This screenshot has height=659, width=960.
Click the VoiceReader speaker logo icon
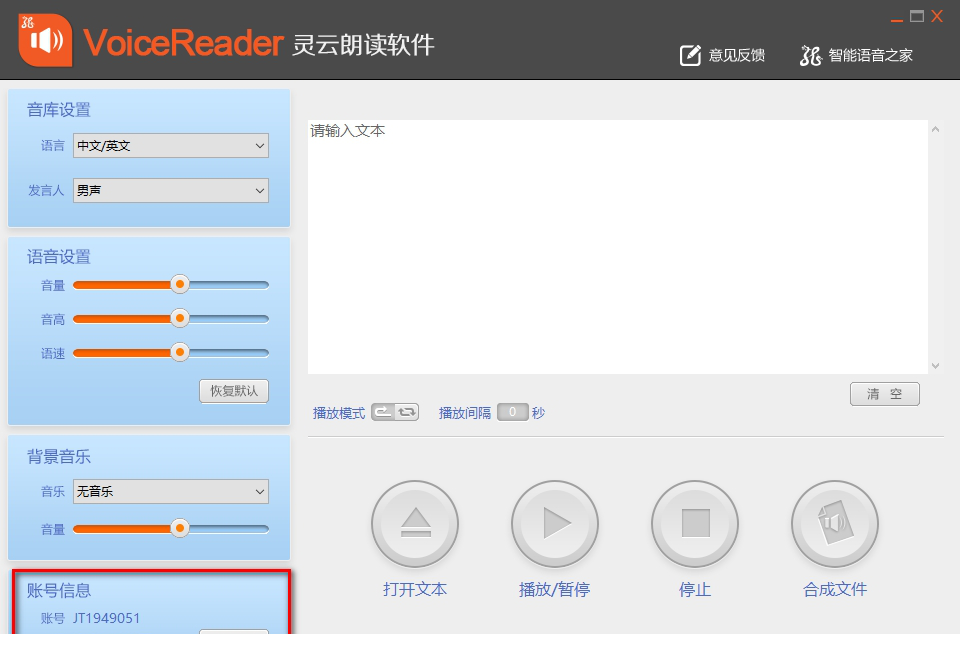click(x=45, y=40)
